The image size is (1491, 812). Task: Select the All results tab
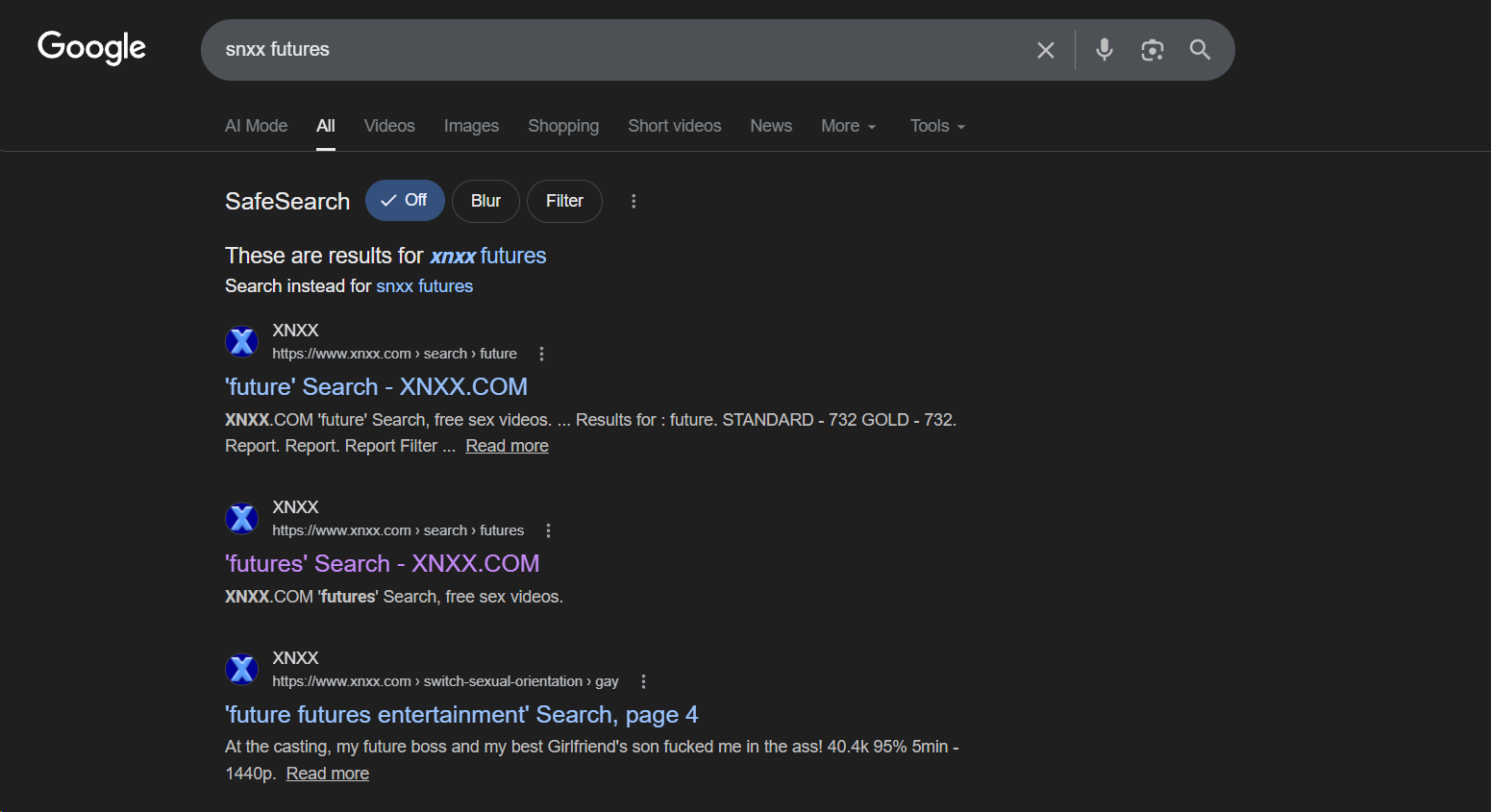pos(326,126)
